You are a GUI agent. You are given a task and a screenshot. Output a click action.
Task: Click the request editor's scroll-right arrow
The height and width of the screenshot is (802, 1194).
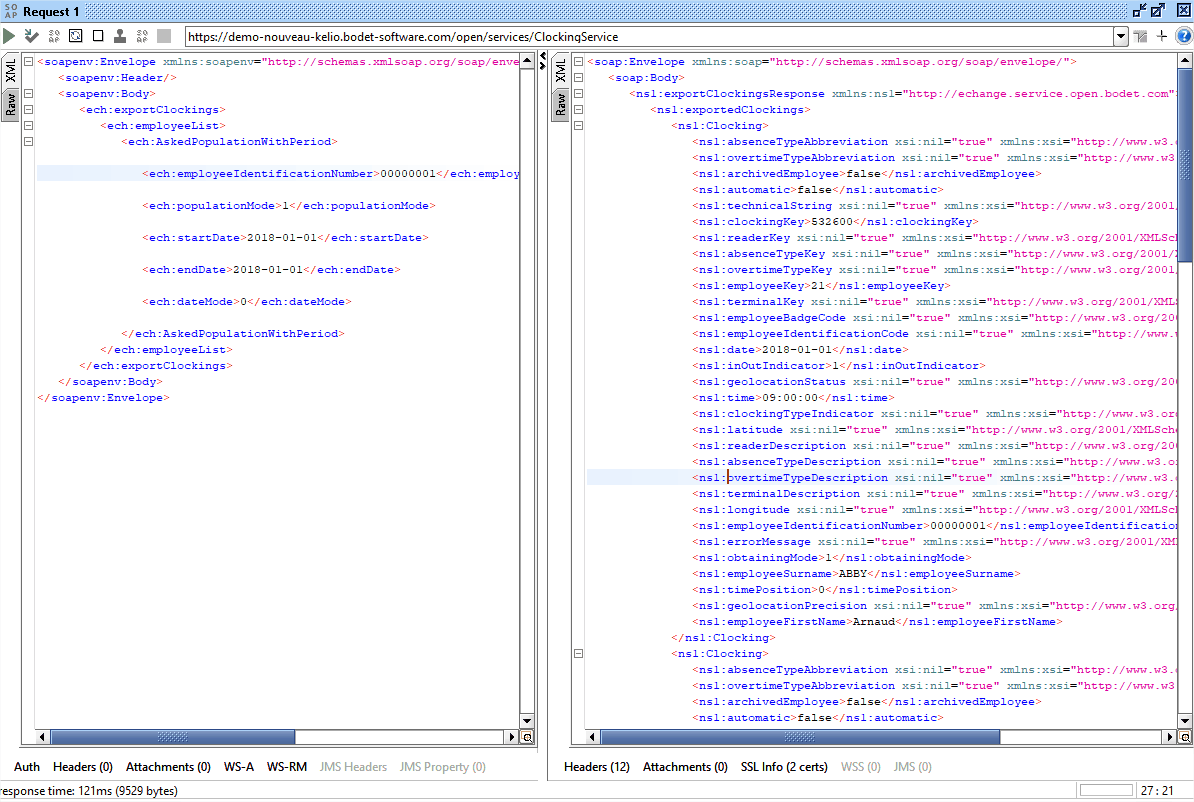pyautogui.click(x=512, y=737)
